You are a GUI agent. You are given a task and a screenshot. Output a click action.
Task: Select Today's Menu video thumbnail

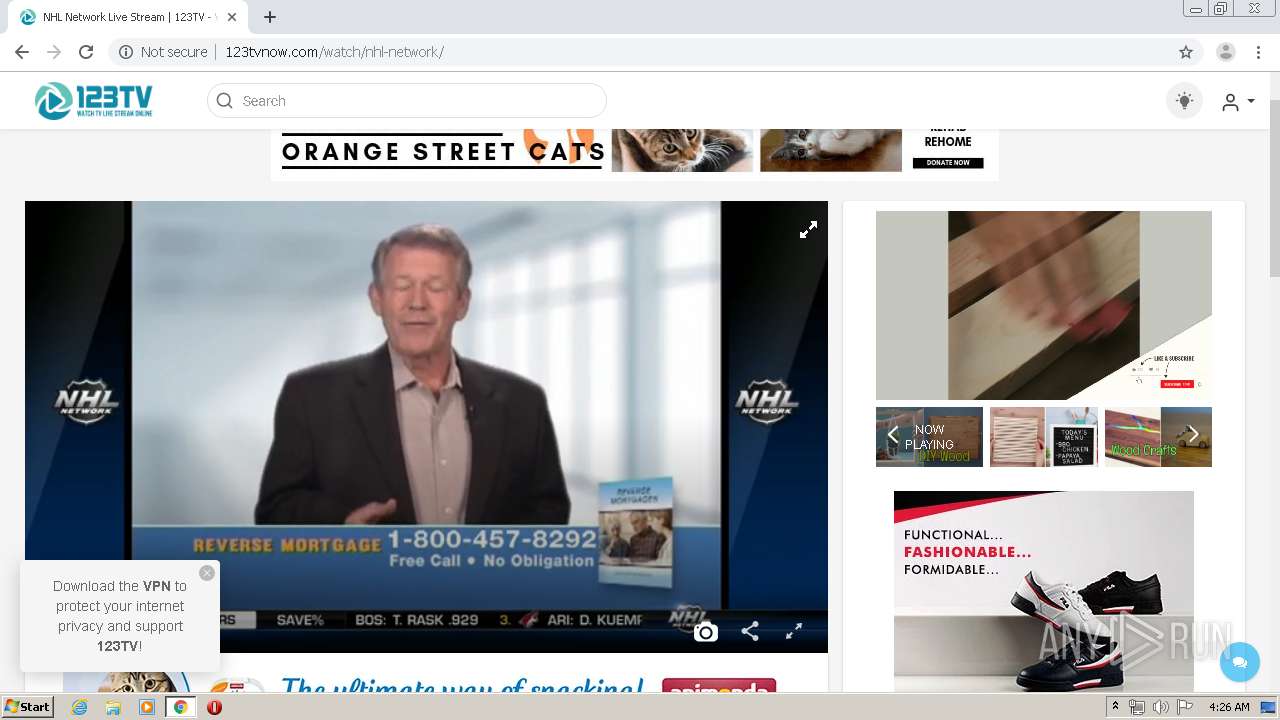1044,437
